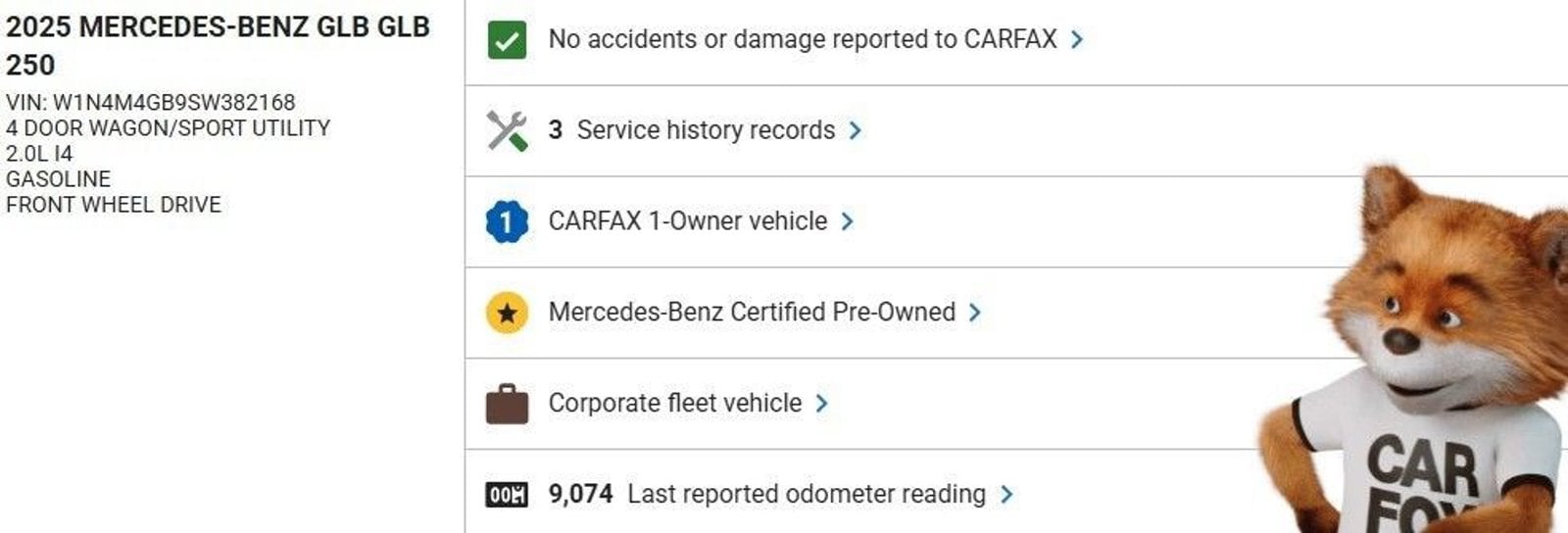
Task: Open Corporate fleet vehicle details
Action: pos(674,403)
